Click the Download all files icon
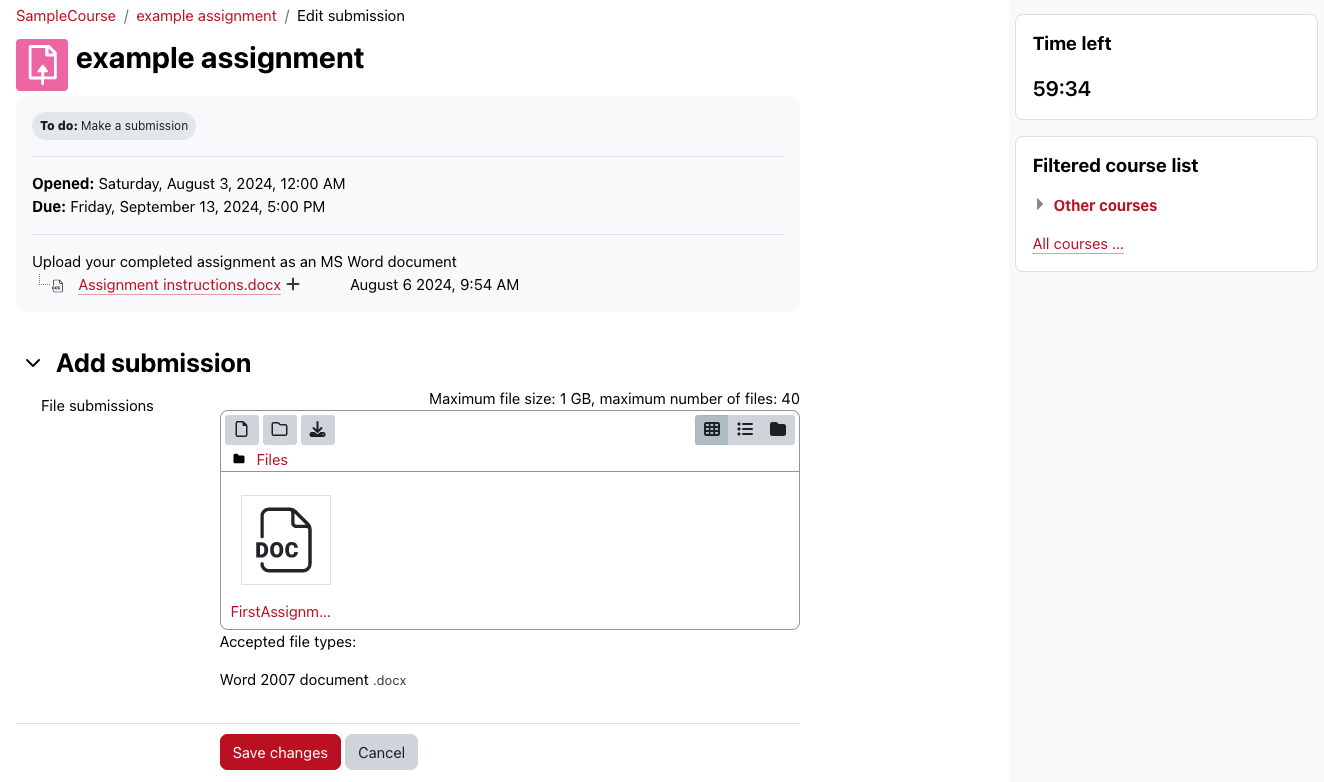1324x782 pixels. tap(317, 429)
